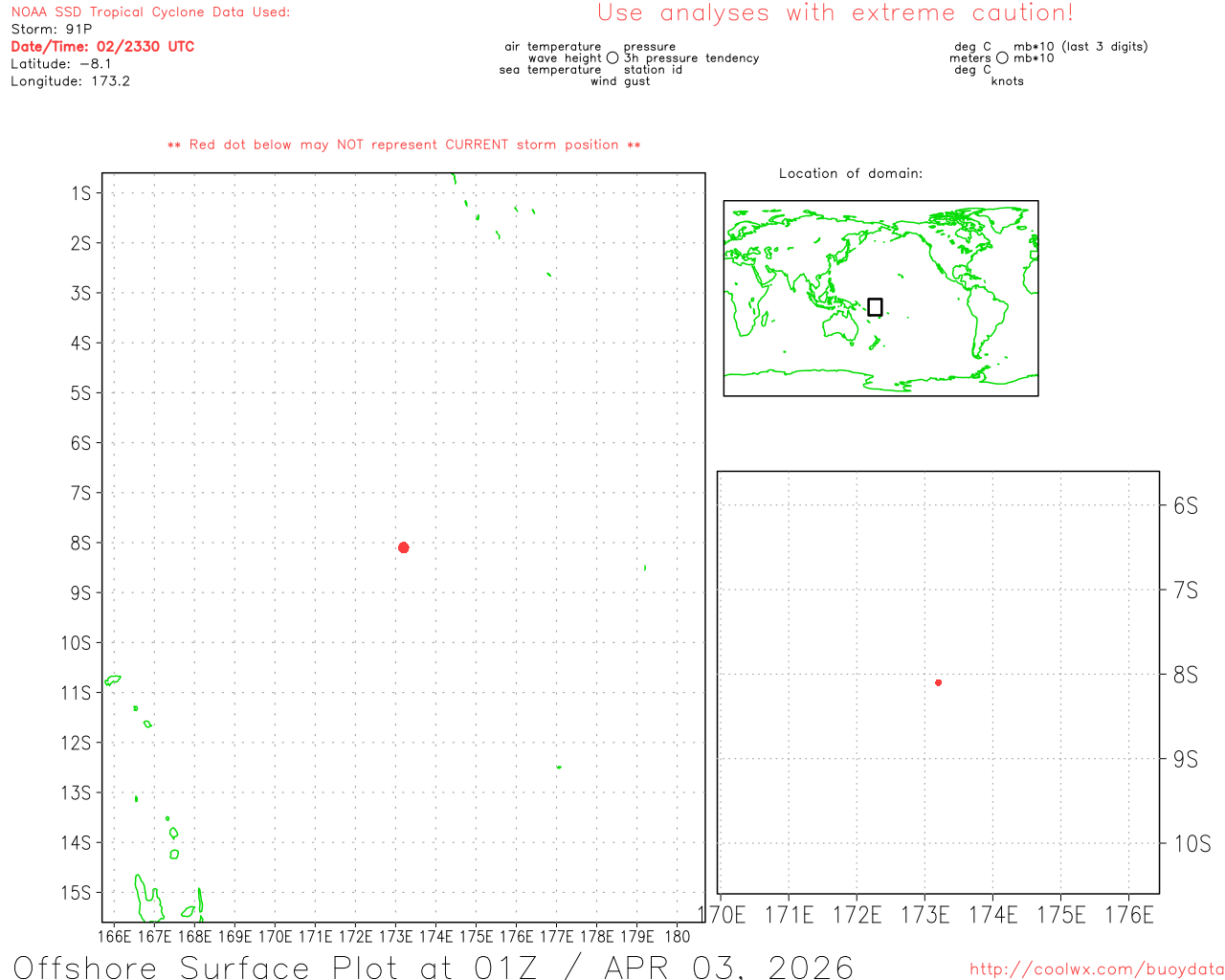This screenshot has width=1225, height=980.
Task: Click the island outline near 166E 11S
Action: coord(113,680)
